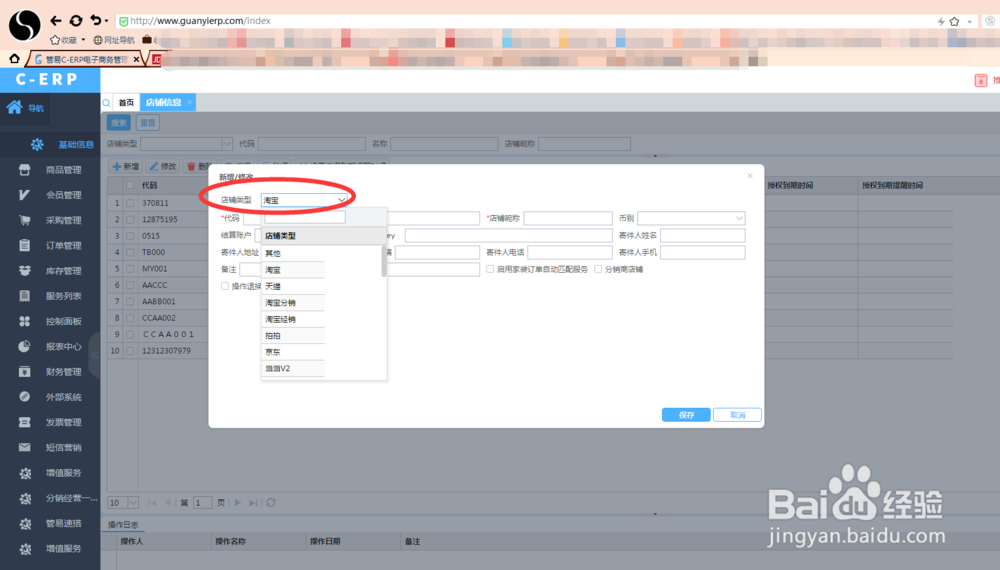Screen dimensions: 1000x570
Task: Open the 商品管理 sidebar icon
Action: pyautogui.click(x=24, y=170)
